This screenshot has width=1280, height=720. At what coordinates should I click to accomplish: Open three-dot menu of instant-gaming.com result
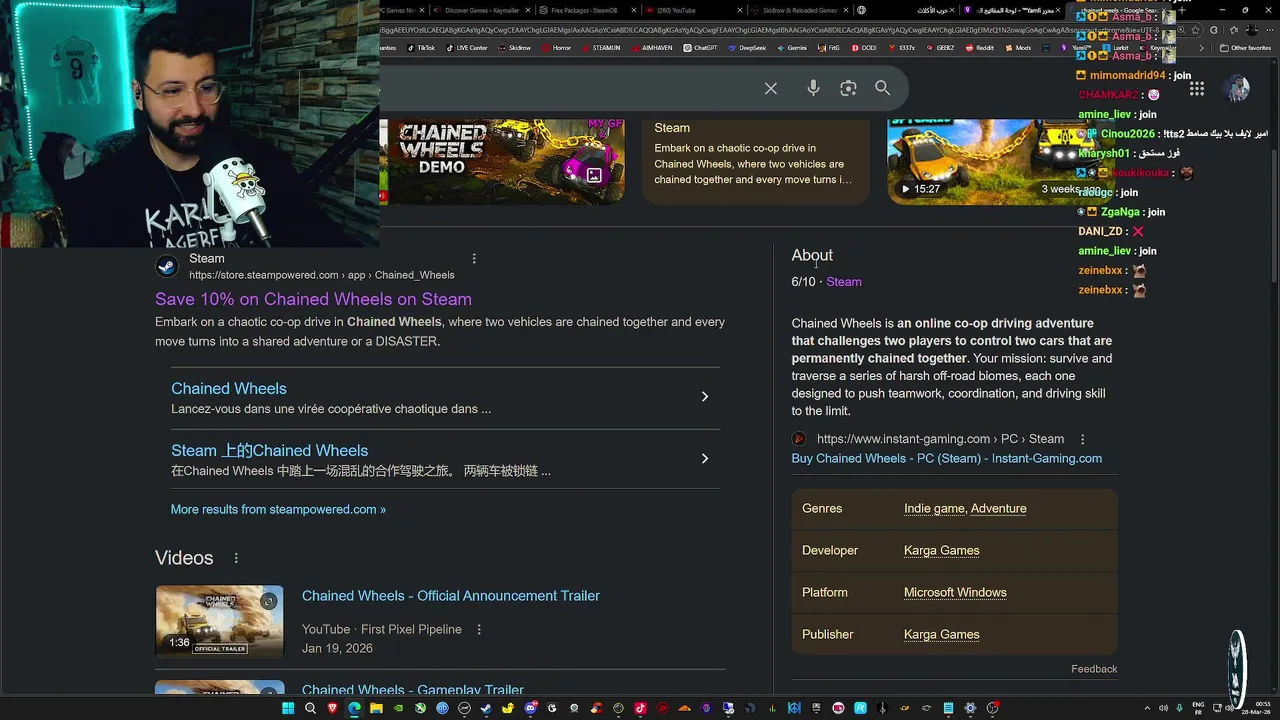tap(1082, 439)
